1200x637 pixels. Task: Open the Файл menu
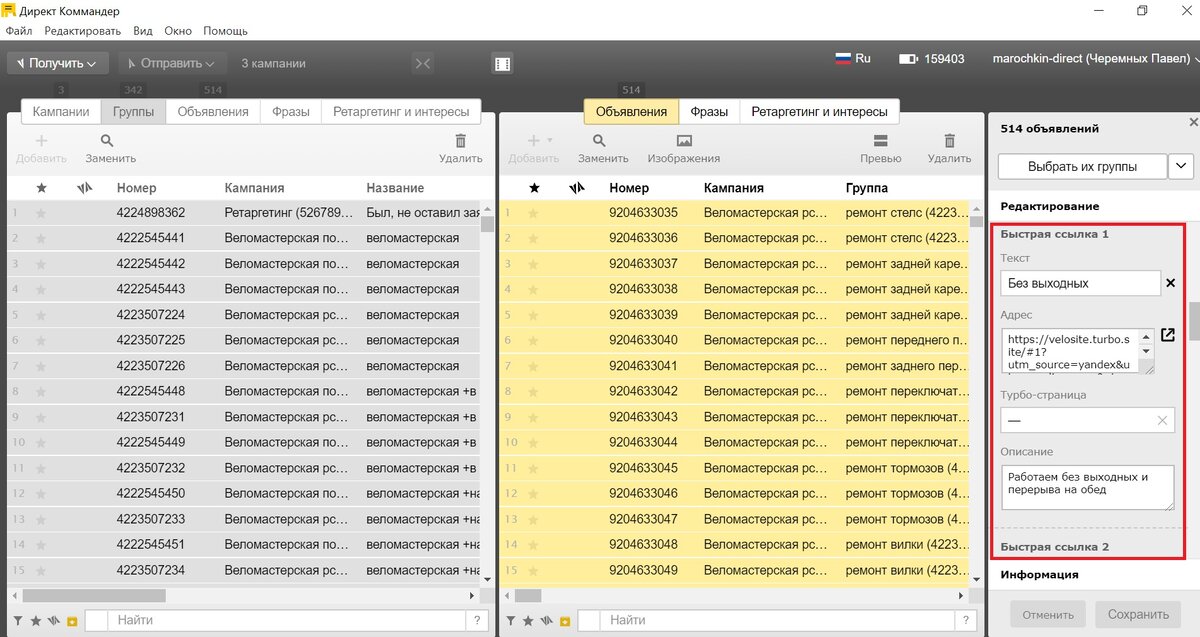click(18, 31)
